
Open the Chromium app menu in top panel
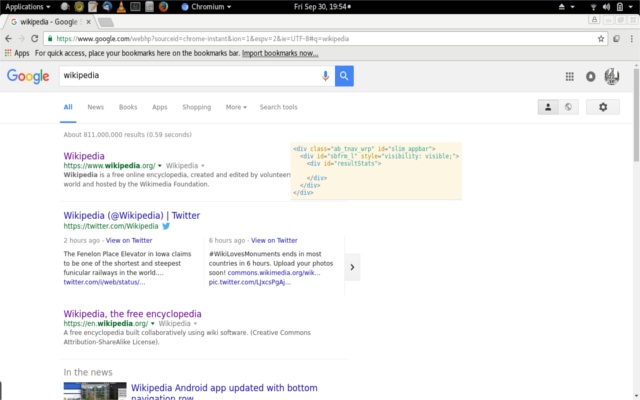[x=206, y=7]
